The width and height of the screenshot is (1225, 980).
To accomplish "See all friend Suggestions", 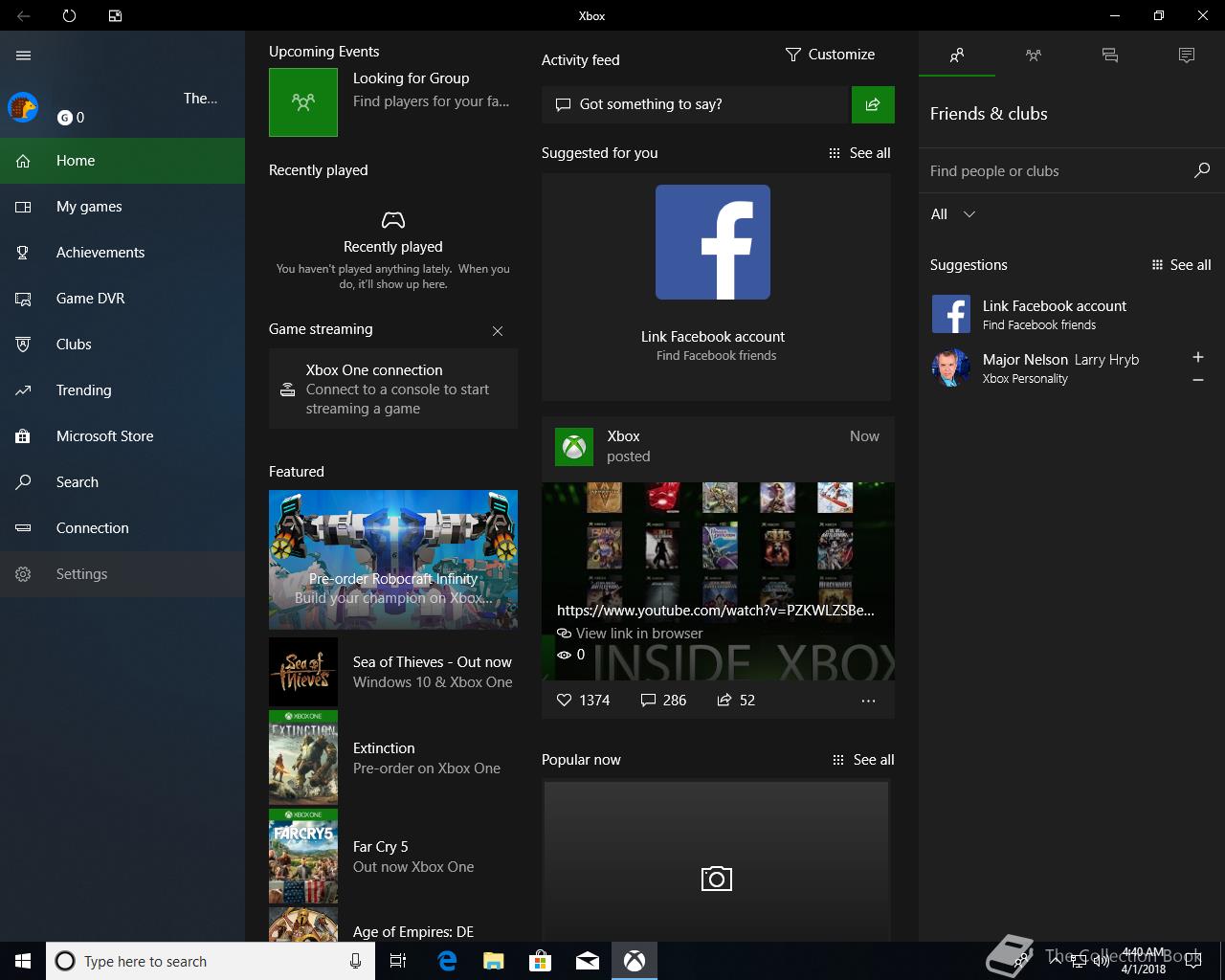I will point(1181,265).
